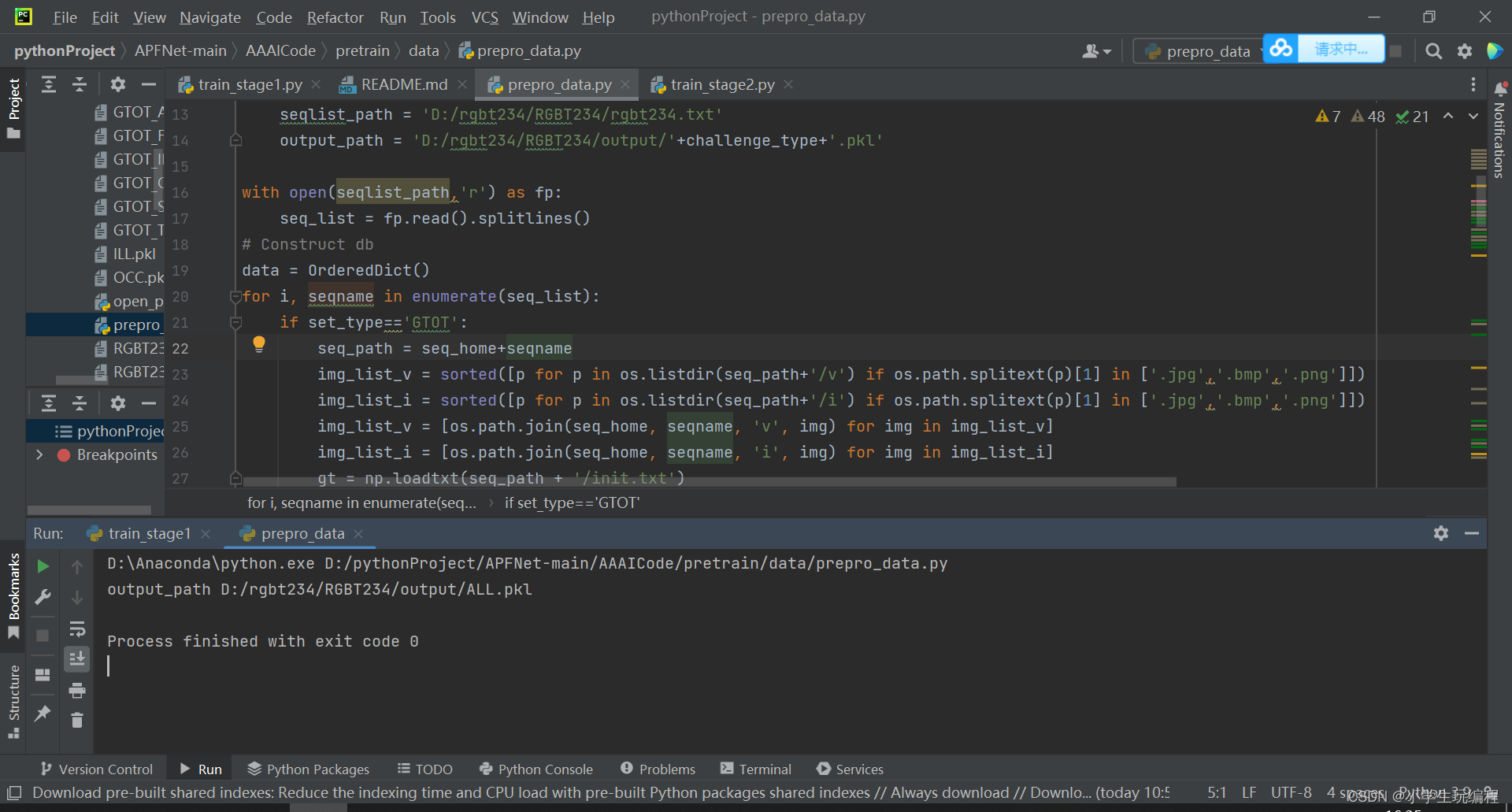
Task: Toggle scroll-to-end in Run console
Action: pos(77,659)
